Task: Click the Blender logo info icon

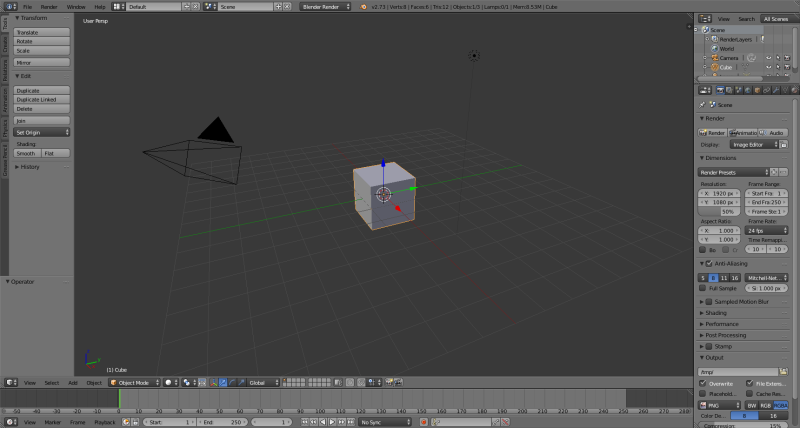Action: coord(364,6)
